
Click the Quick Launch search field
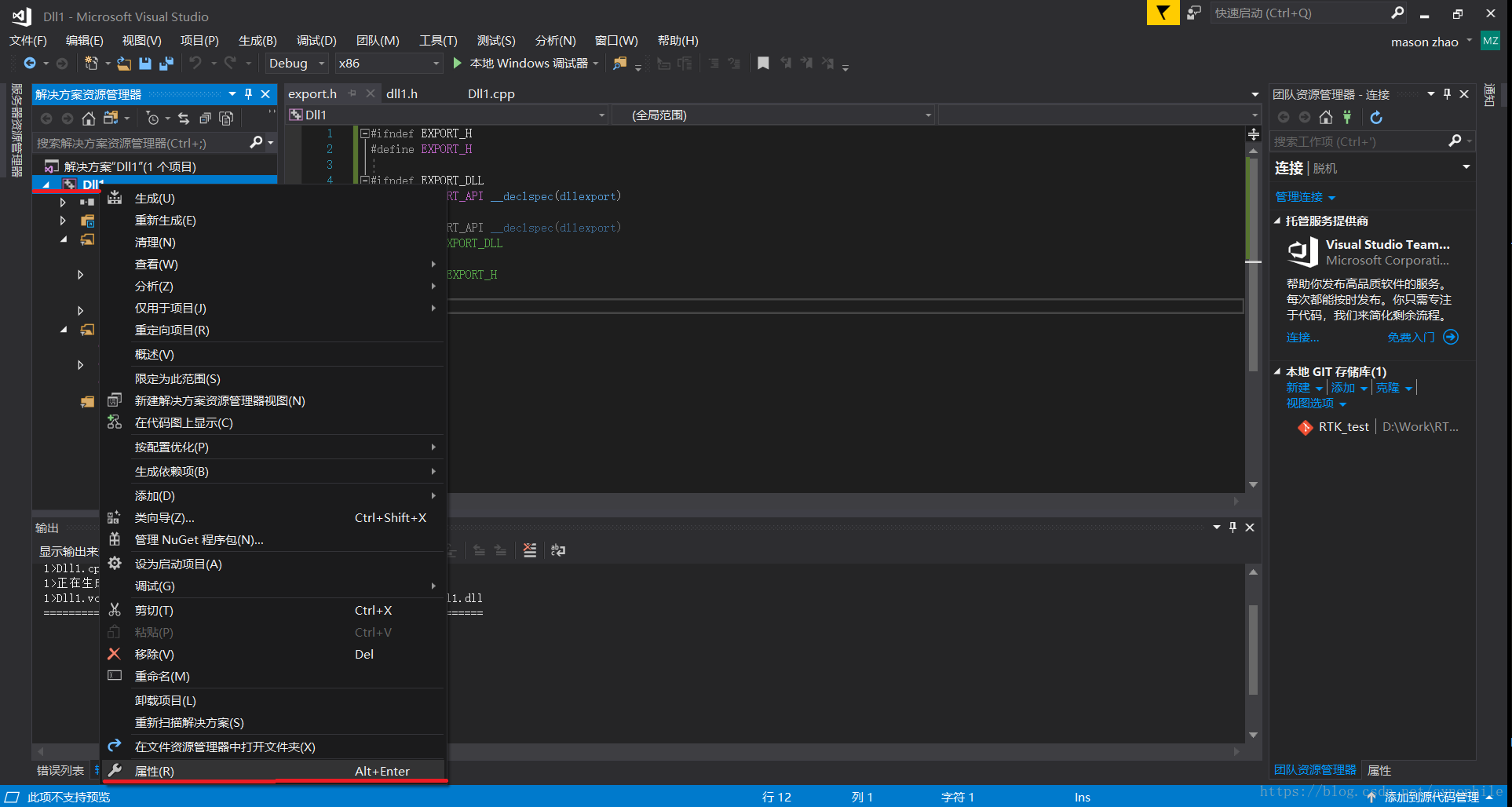(x=1299, y=13)
